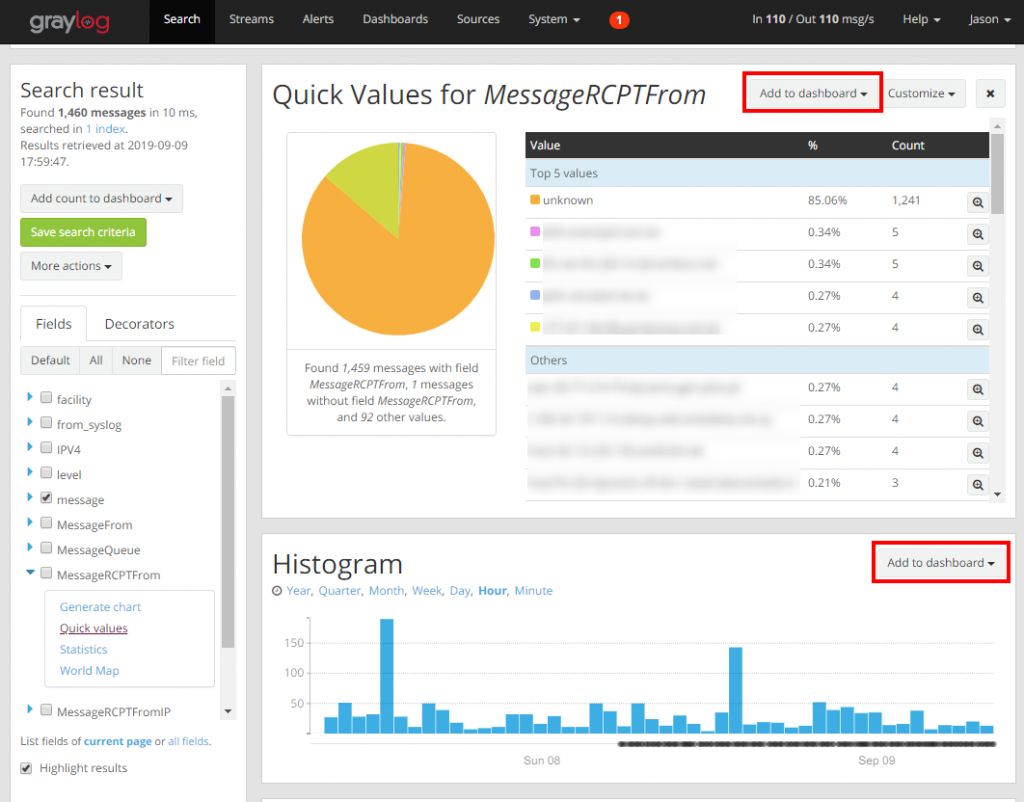Go to the Sources page
Screen dimensions: 1024x802
[478, 20]
